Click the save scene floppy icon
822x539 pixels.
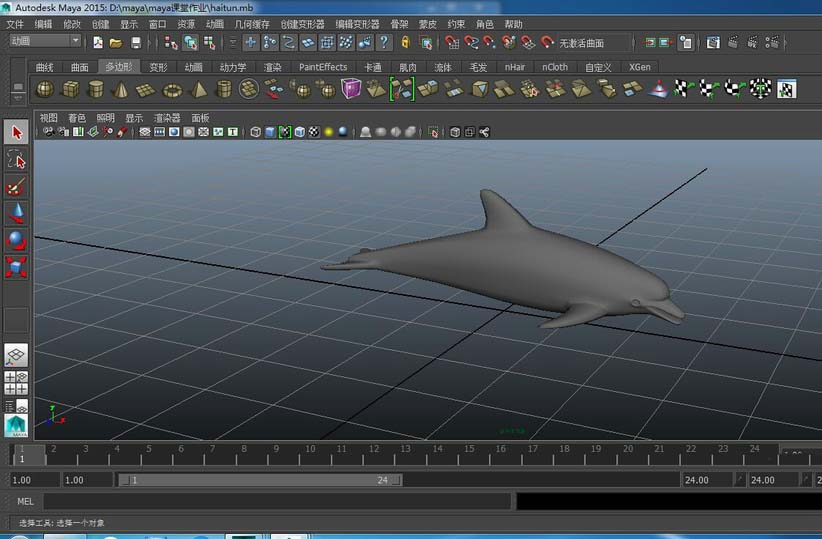tap(136, 42)
